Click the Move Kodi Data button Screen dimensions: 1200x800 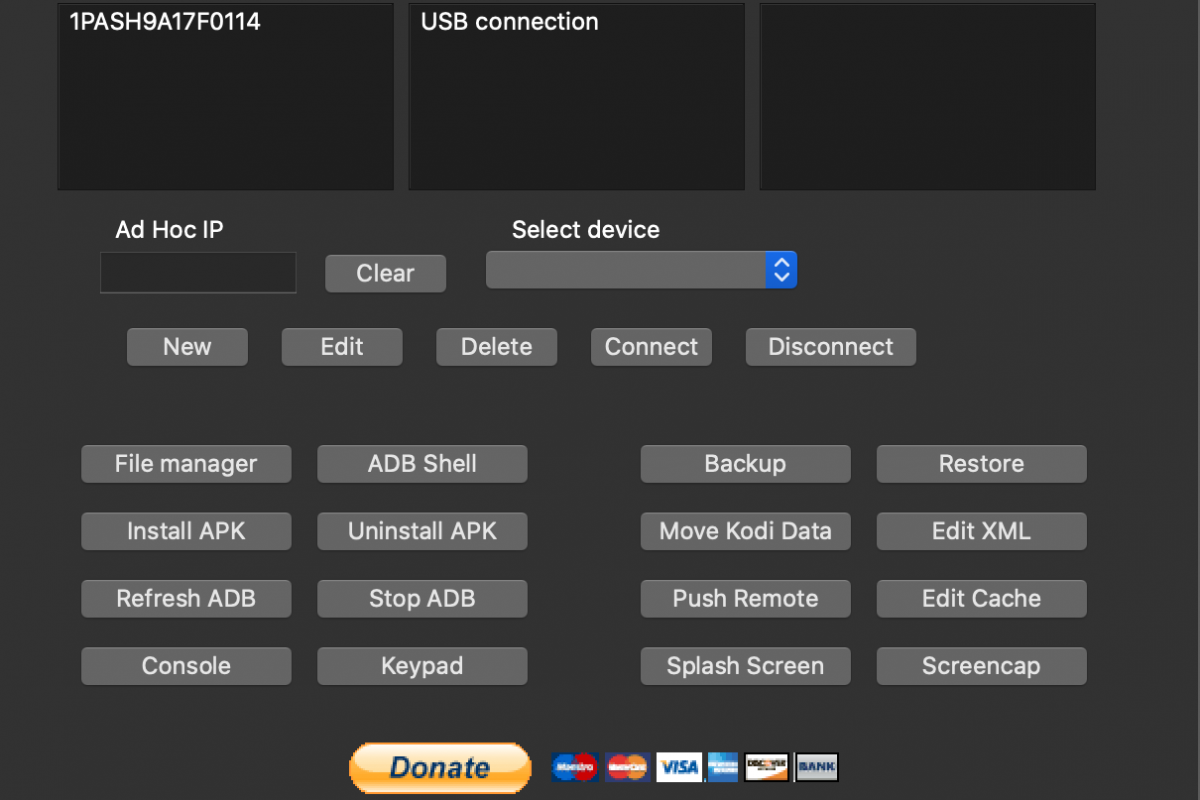(x=745, y=531)
